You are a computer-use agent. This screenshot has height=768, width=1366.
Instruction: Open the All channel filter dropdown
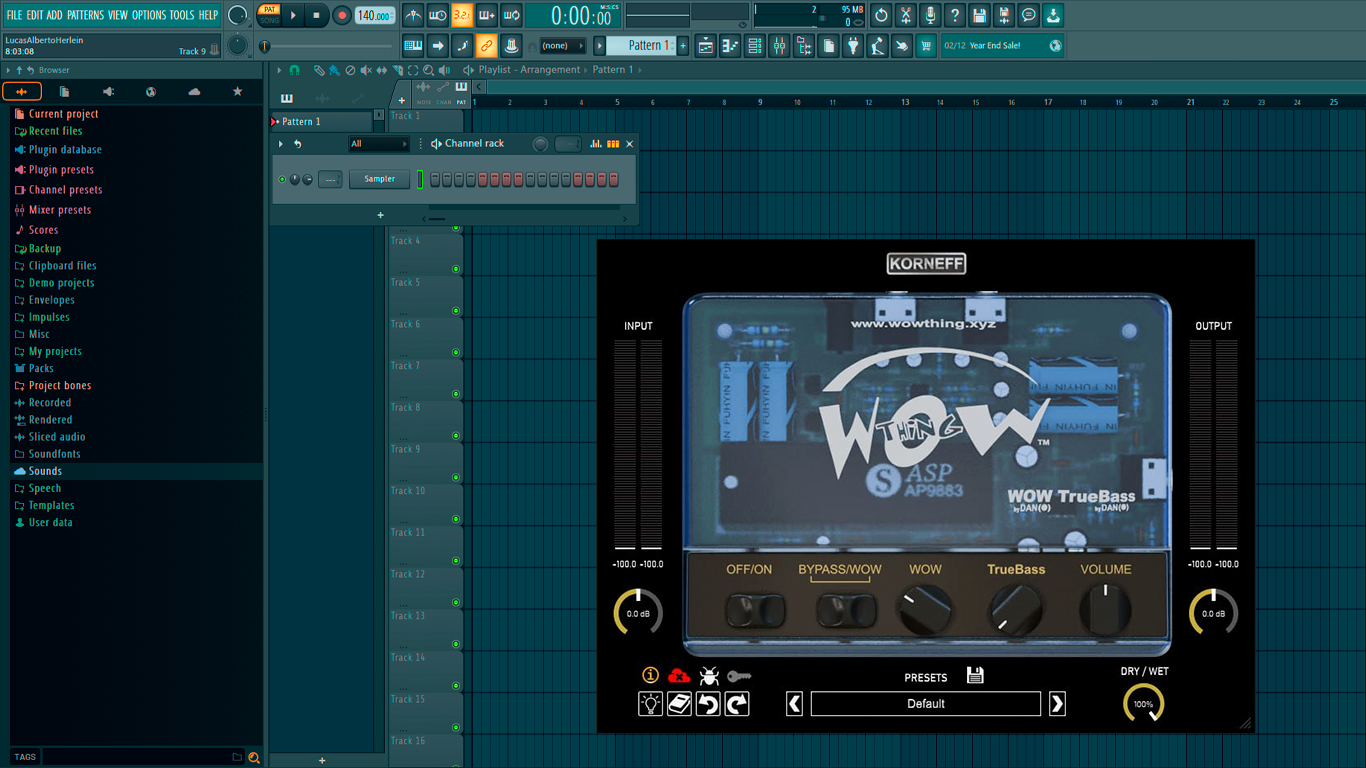click(x=378, y=144)
